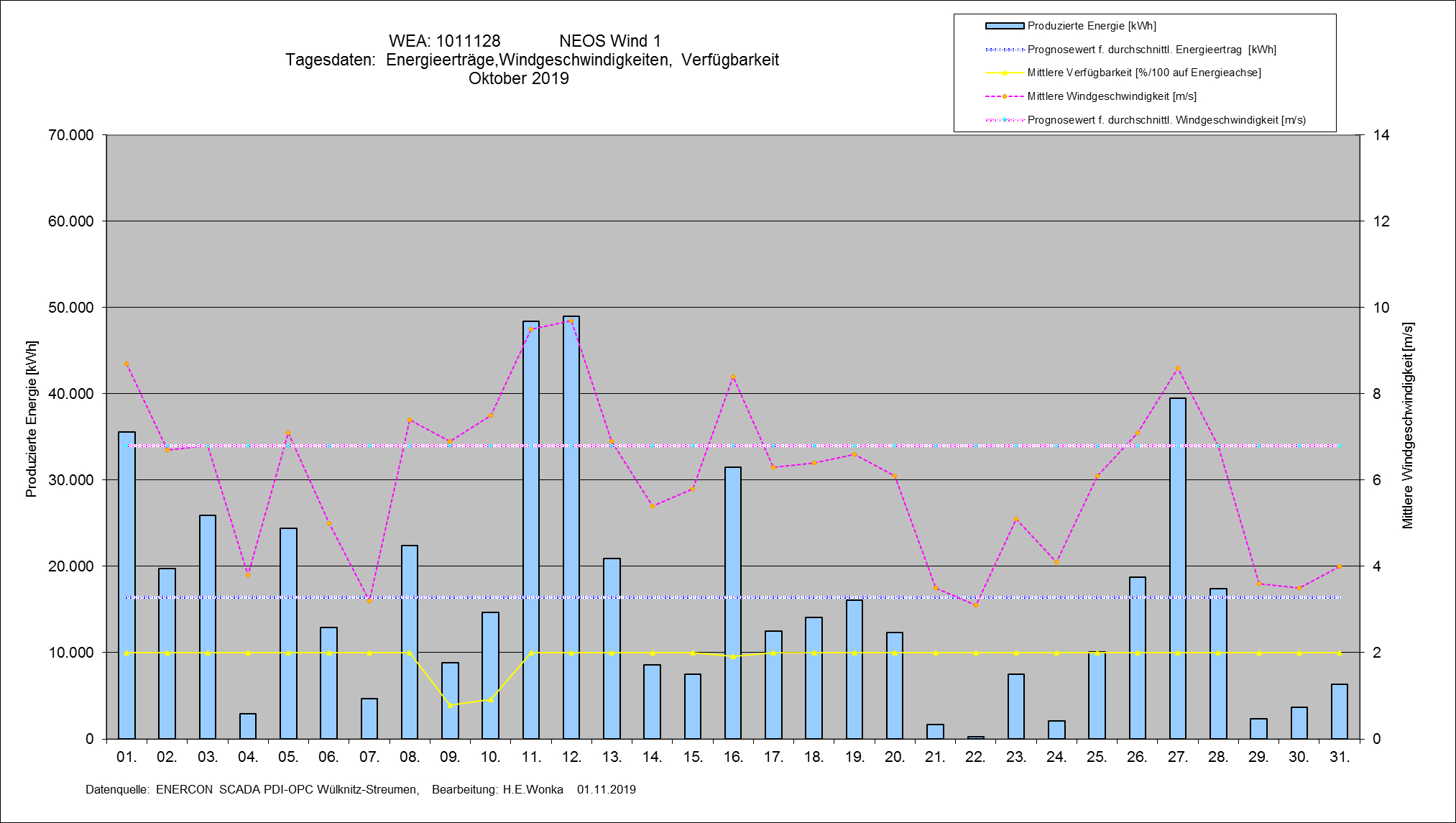Click the 70.000 left axis value

[70, 135]
